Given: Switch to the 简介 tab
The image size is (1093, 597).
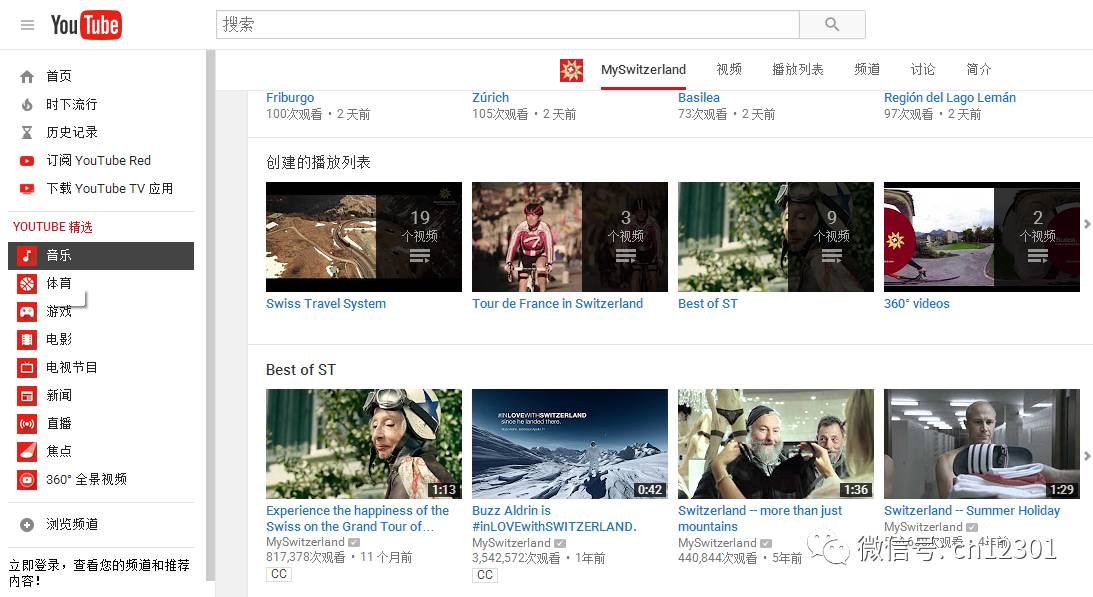Looking at the screenshot, I should tap(979, 70).
